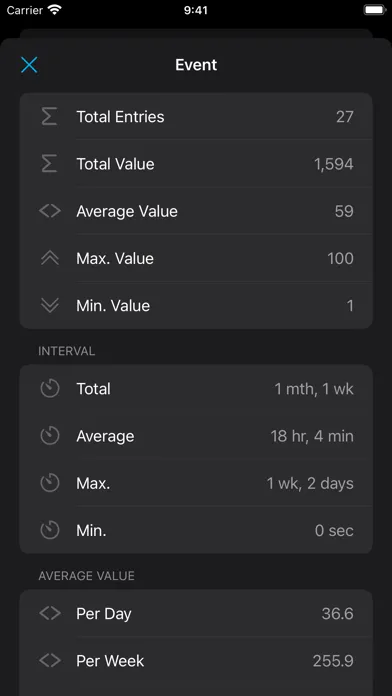Tap the angle brackets icon beside Per Week
Screen dimensions: 392x696
pos(50,660)
